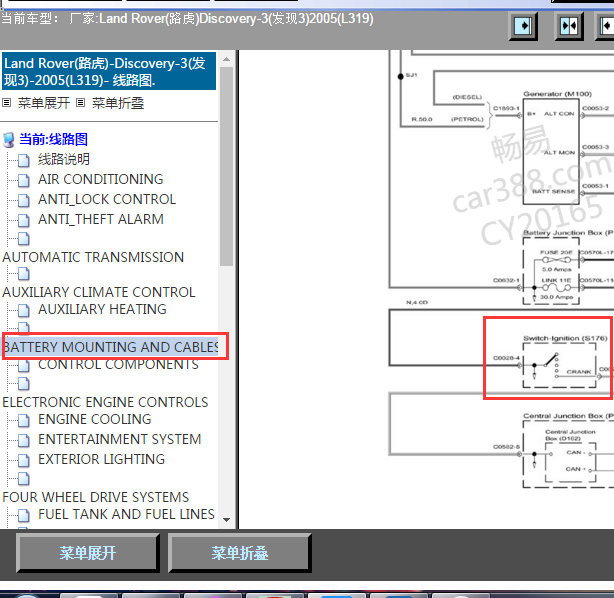Click the computer icon beside 当前:线路图
Viewport: 614px width, 598px height.
tap(9, 140)
